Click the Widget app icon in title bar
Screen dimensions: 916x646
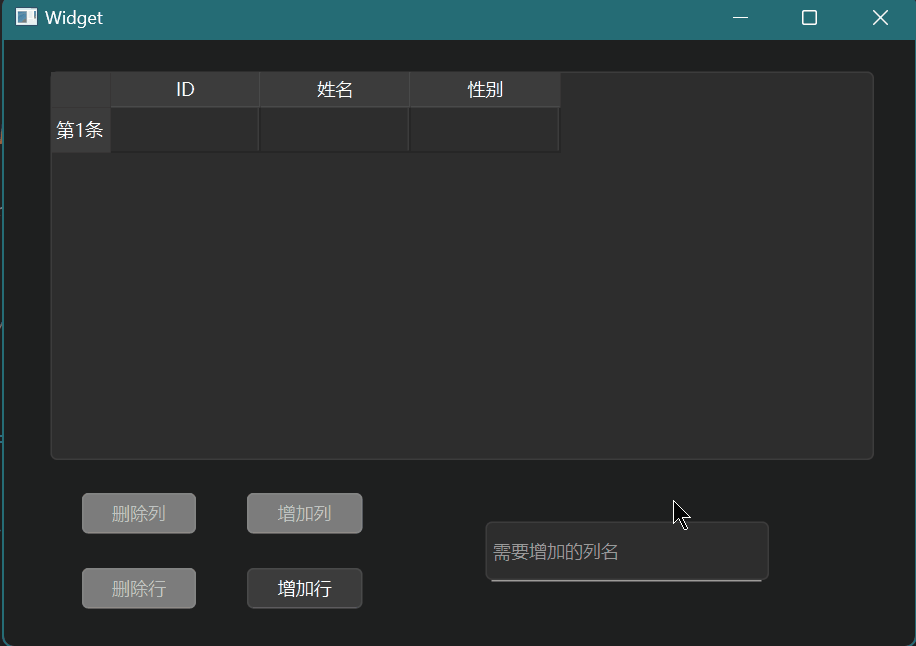(x=26, y=18)
